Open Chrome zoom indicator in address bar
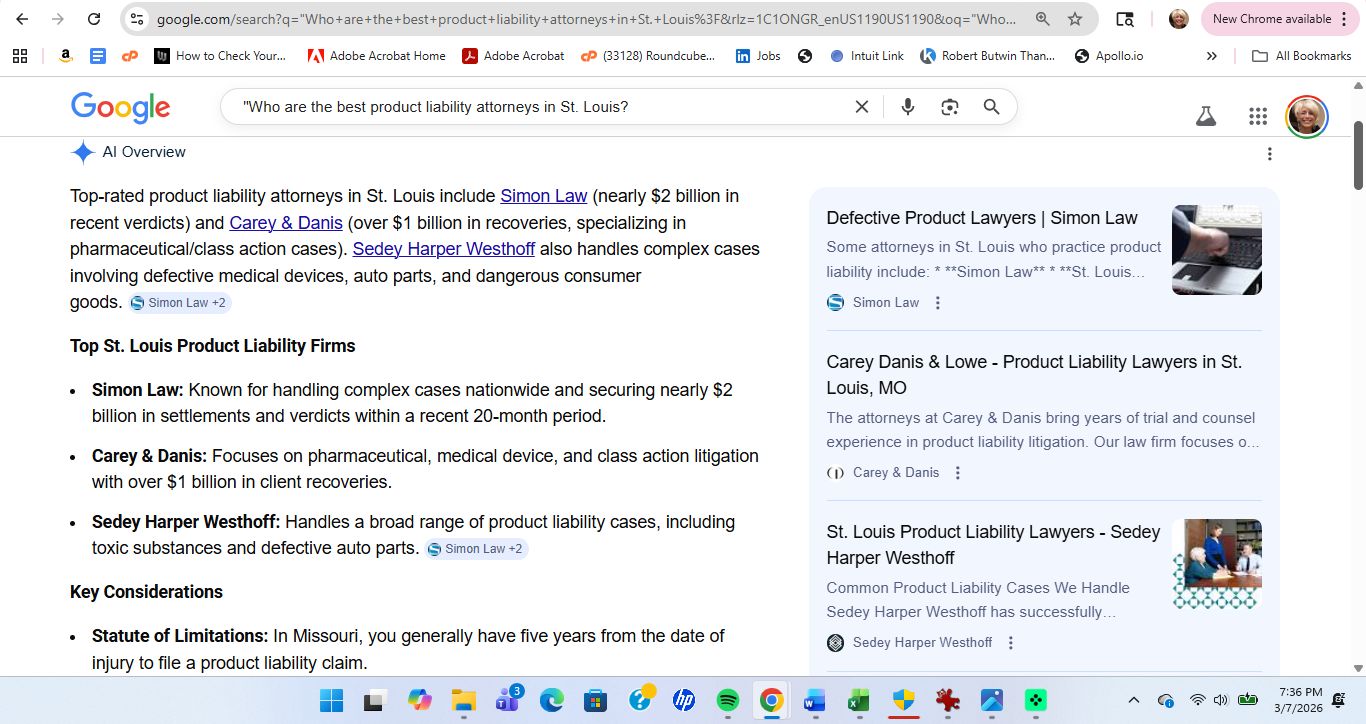Screen dimensions: 1366x724 (1043, 19)
